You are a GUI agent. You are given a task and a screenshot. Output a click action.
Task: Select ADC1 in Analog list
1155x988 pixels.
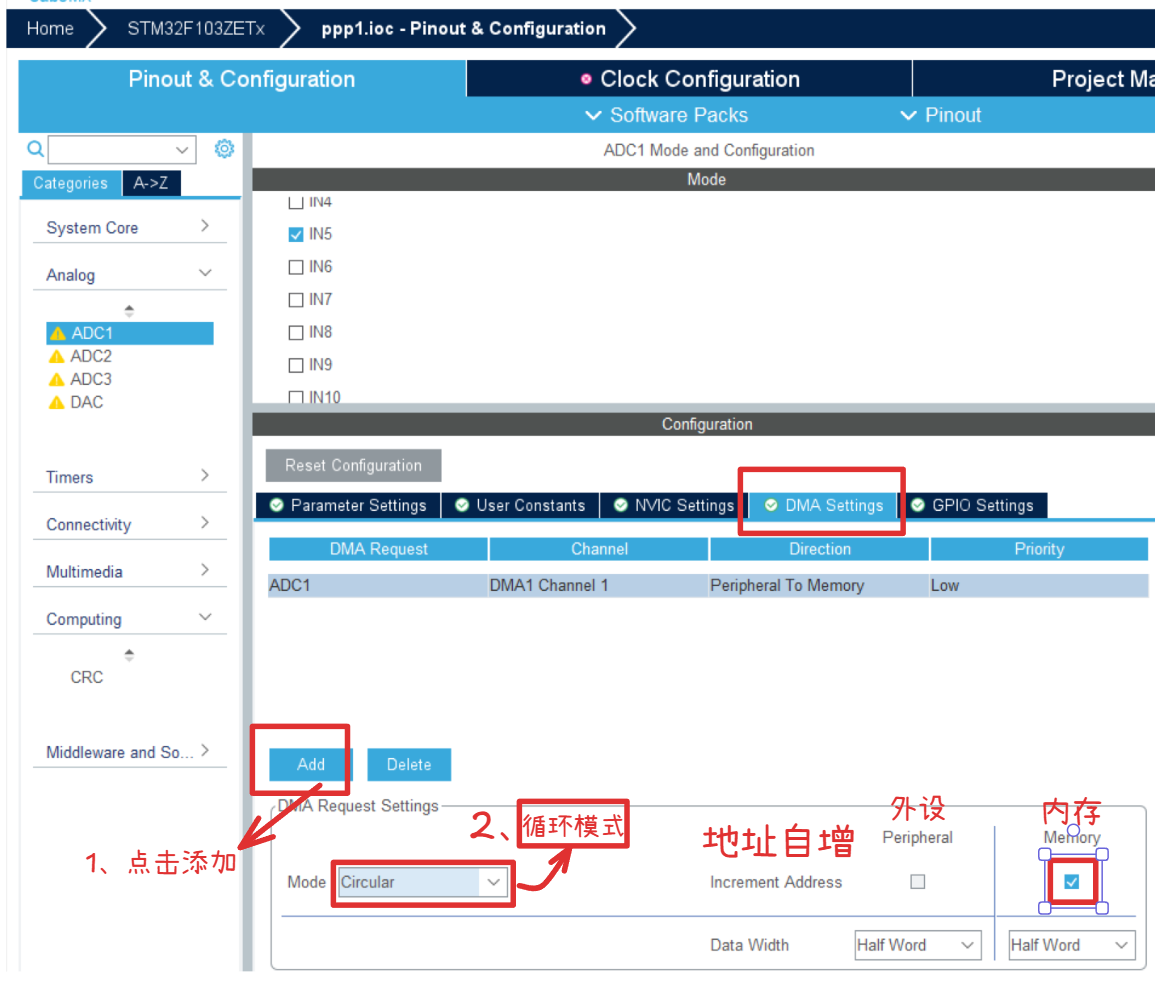click(x=130, y=334)
